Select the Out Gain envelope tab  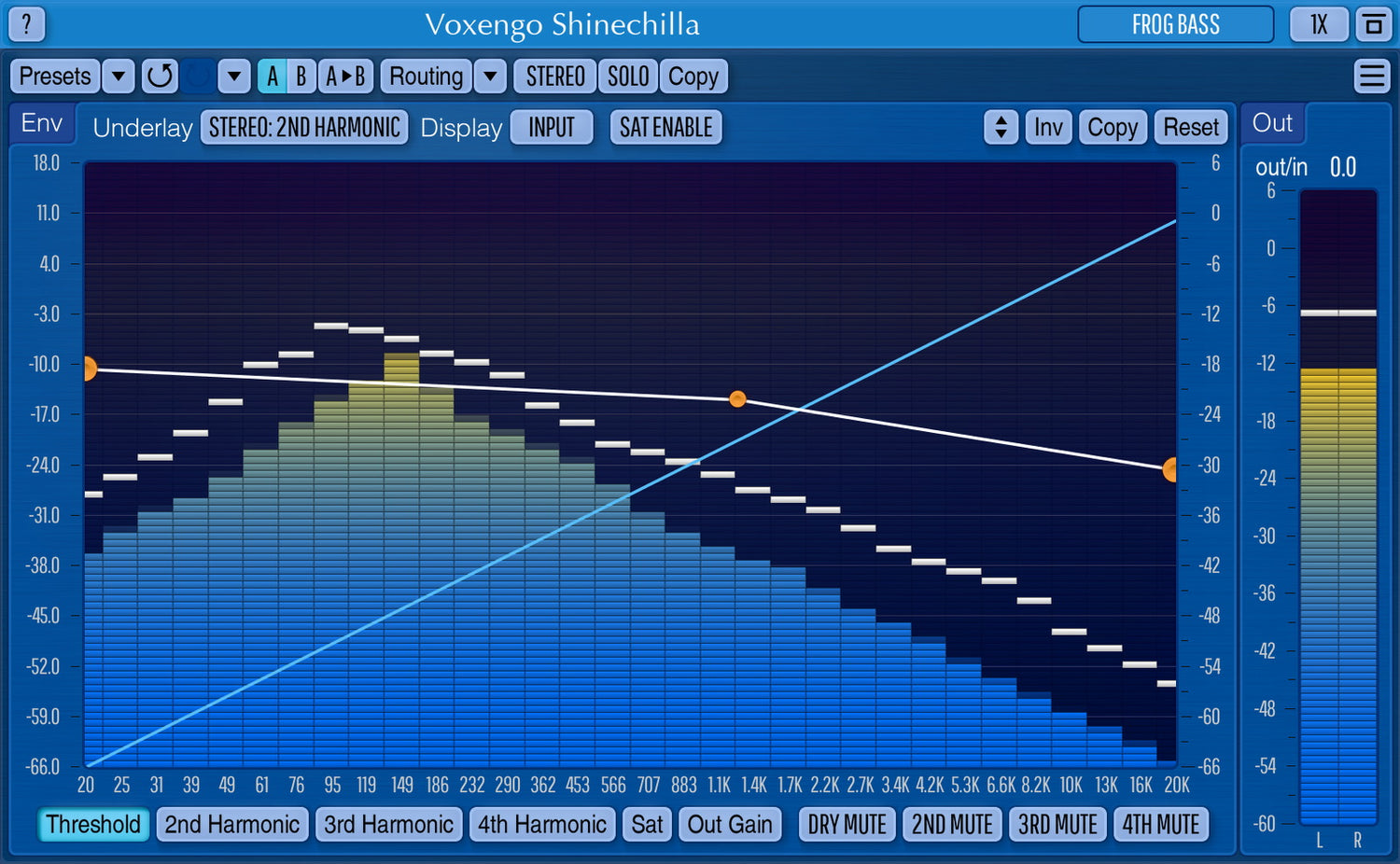pos(730,825)
